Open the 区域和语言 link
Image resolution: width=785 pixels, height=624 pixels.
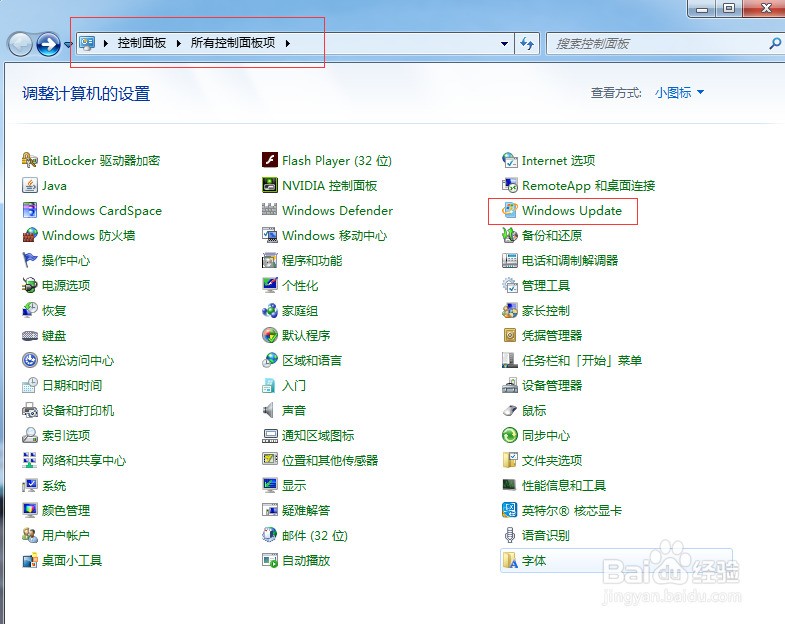(312, 361)
